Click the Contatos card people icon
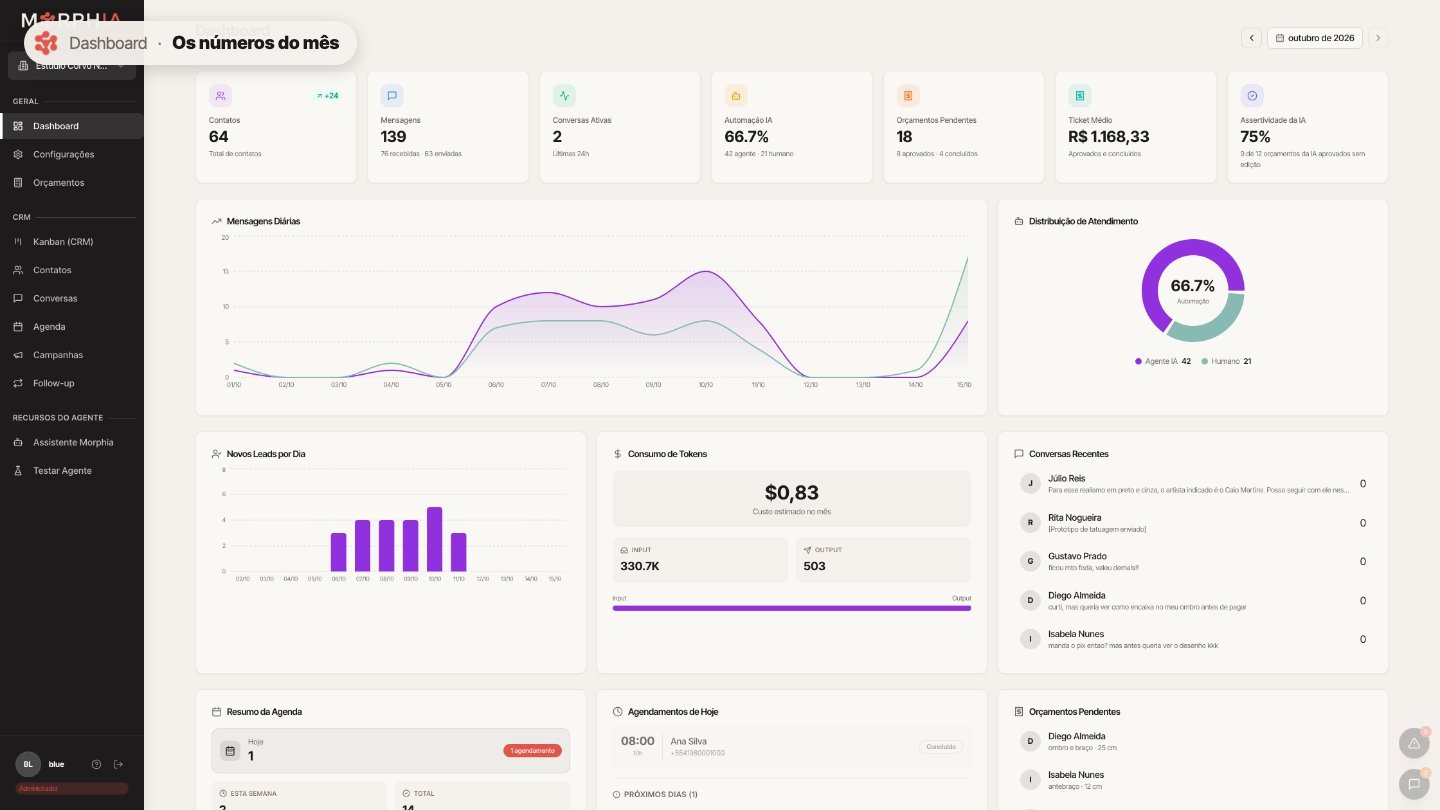Image resolution: width=1440 pixels, height=810 pixels. pos(220,96)
